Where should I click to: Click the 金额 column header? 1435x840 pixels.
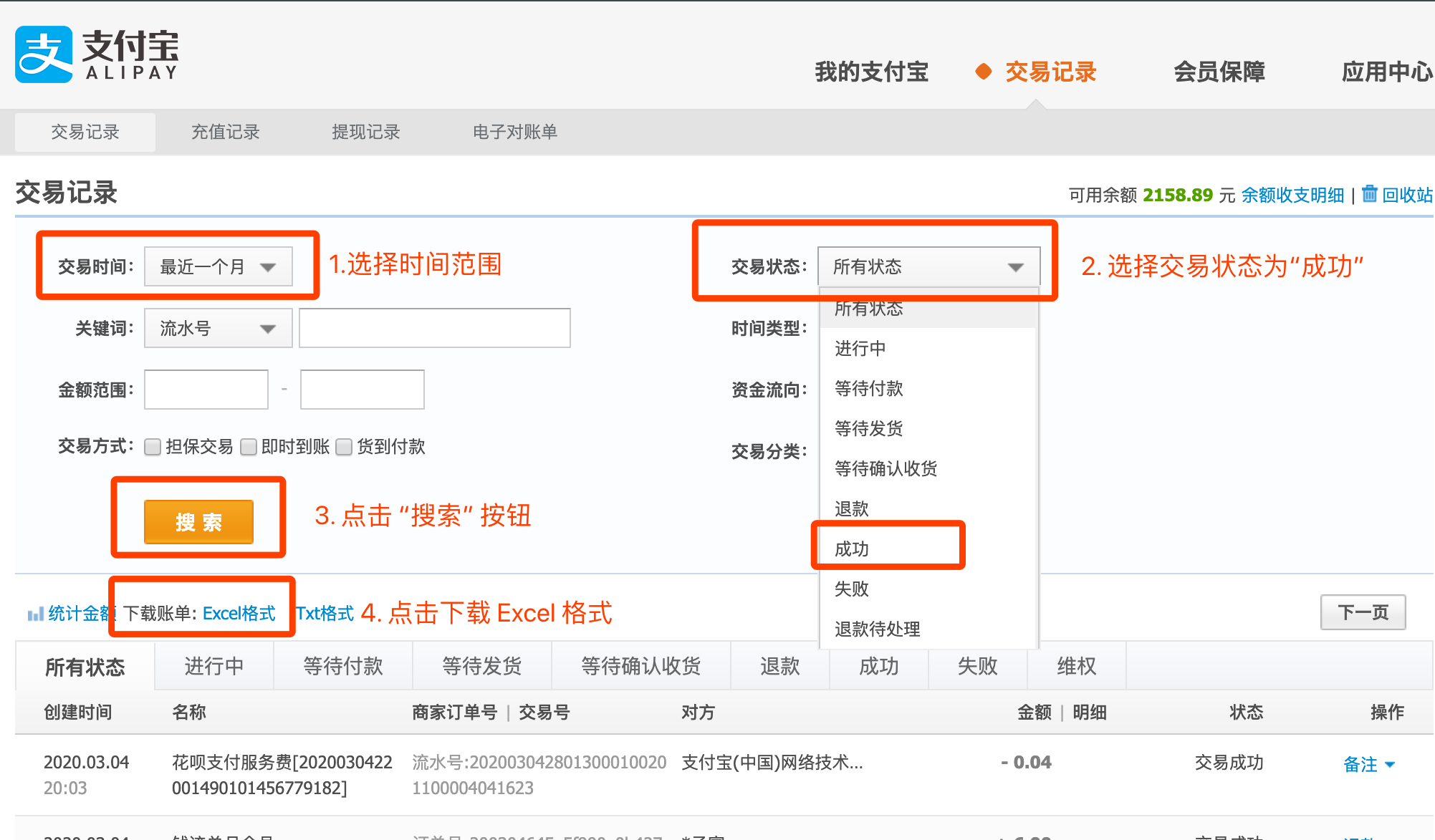(x=1035, y=712)
